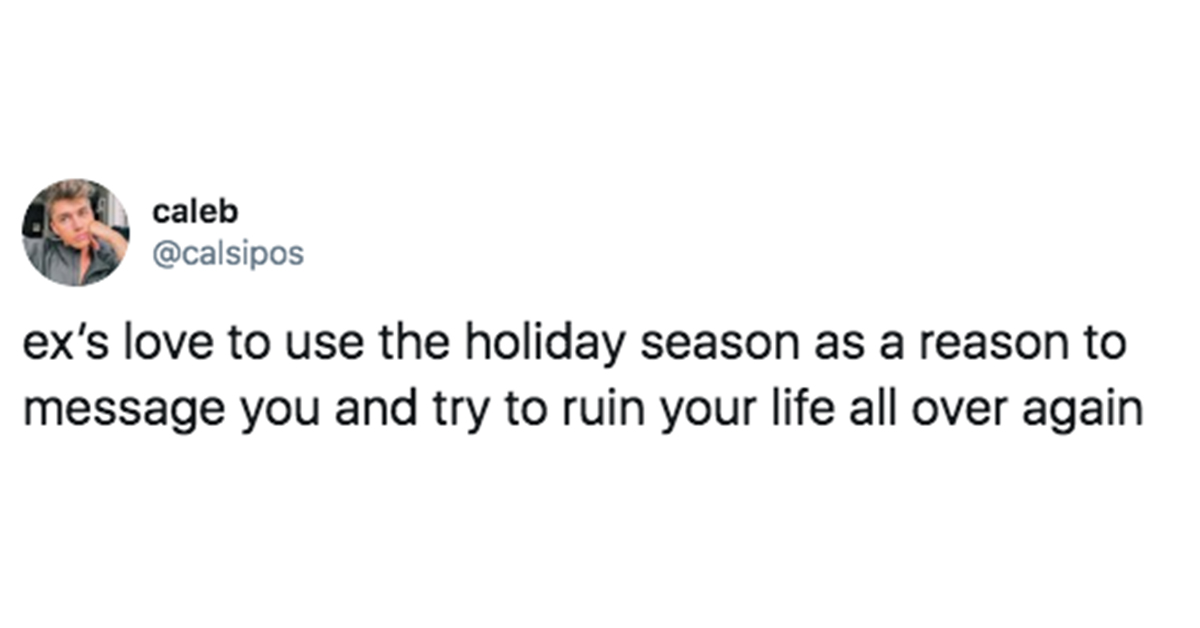Click caleb's profile avatar photo
The height and width of the screenshot is (628, 1200).
[76, 232]
